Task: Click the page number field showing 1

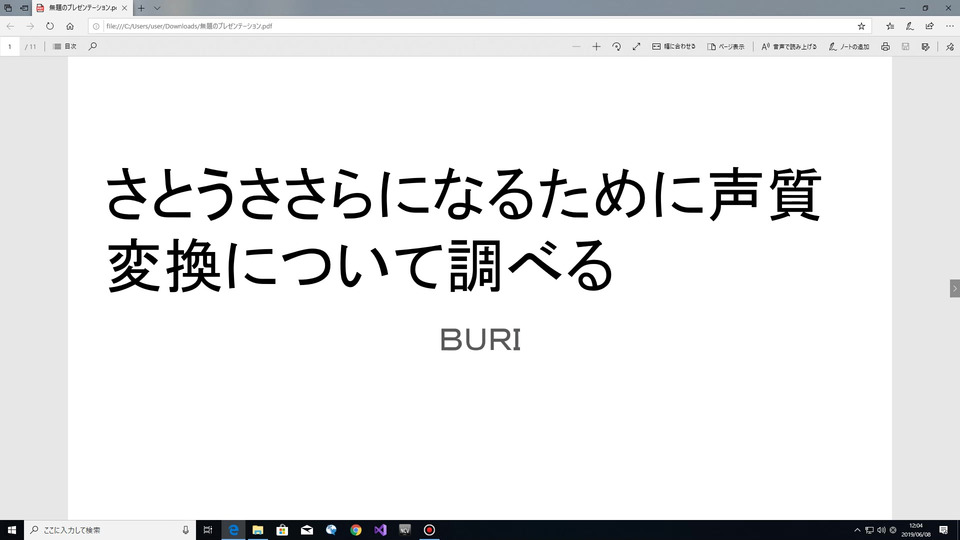Action: (x=10, y=47)
